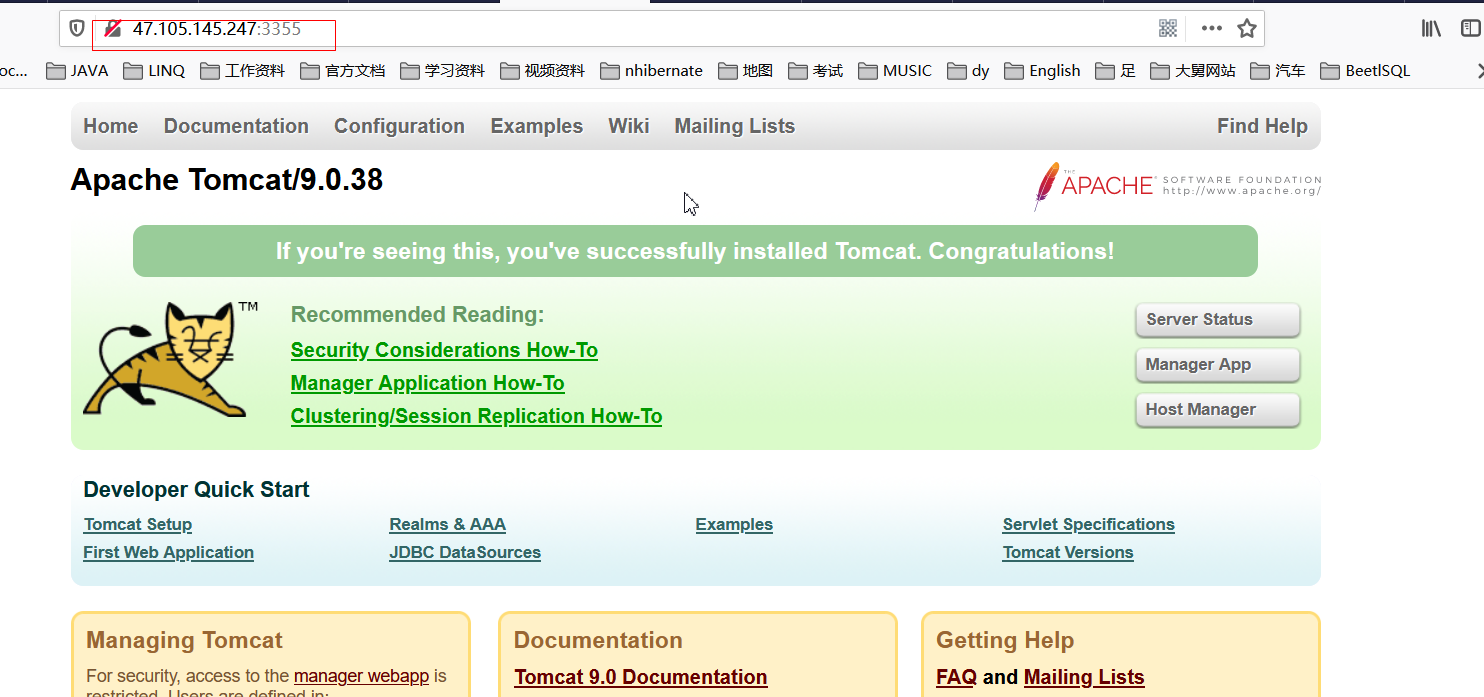
Task: Click the Managing Tomcat heading
Action: coord(184,640)
